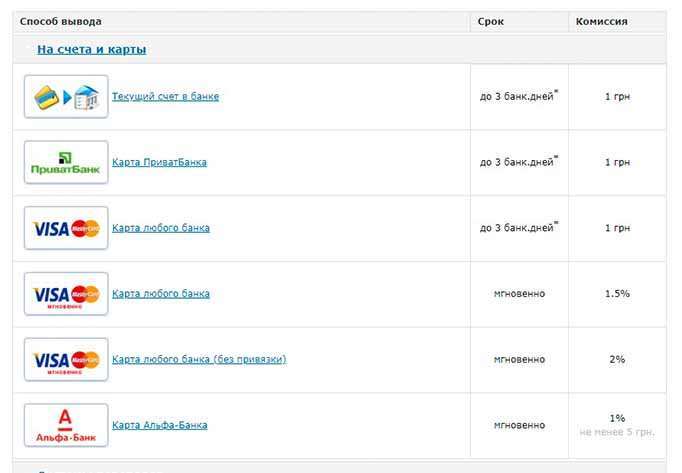Image resolution: width=682 pixels, height=473 pixels.
Task: Open 'Текущий счет в банке' link
Action: pyautogui.click(x=165, y=96)
